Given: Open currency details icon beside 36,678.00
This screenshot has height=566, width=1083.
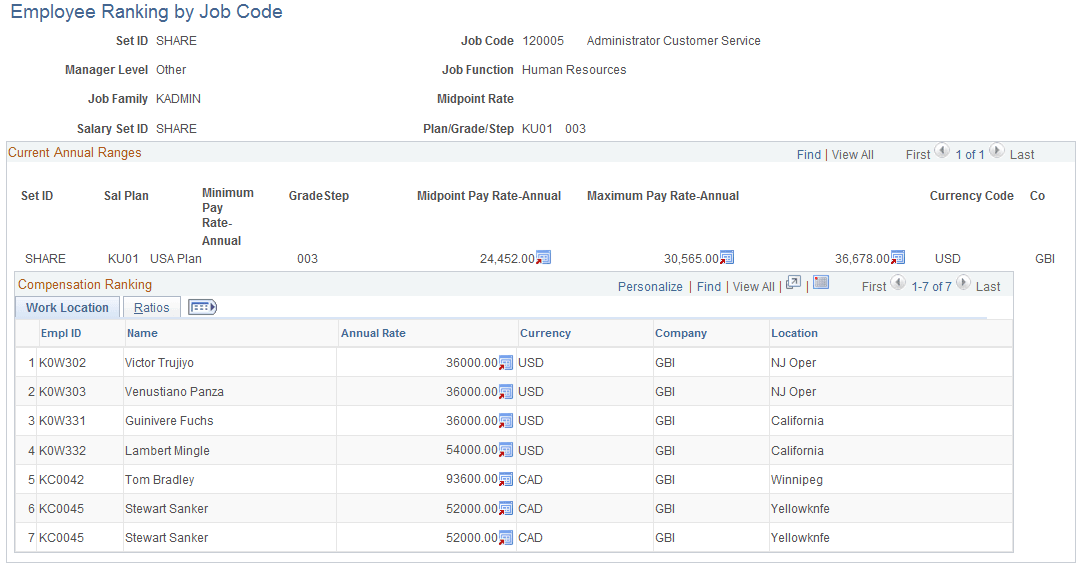Looking at the screenshot, I should click(898, 258).
